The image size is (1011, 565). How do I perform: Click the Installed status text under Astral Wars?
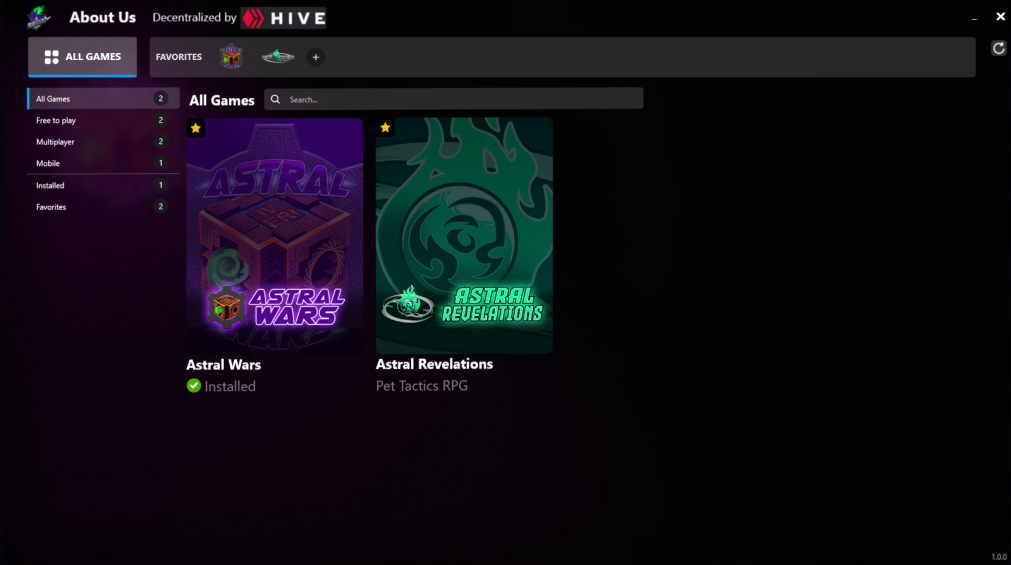pos(230,386)
